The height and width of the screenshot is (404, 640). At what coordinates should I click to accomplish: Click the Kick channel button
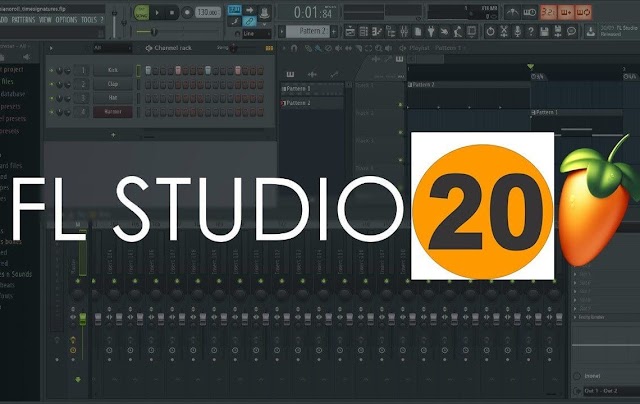[x=113, y=70]
